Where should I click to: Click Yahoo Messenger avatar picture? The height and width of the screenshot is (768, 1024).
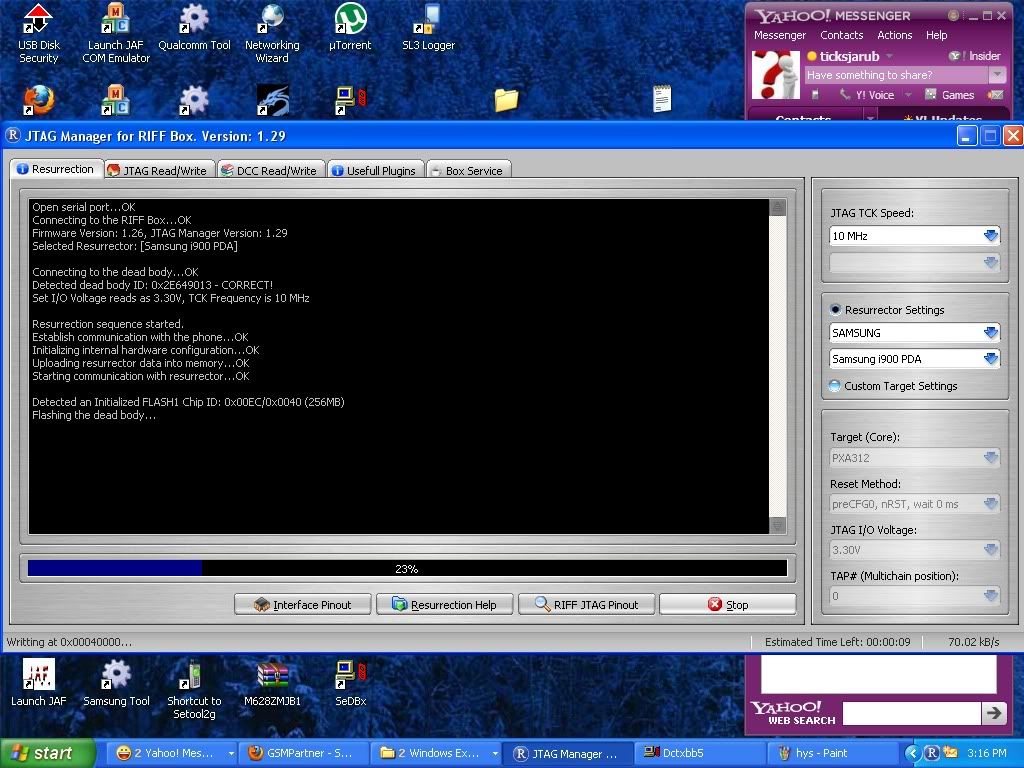coord(776,75)
